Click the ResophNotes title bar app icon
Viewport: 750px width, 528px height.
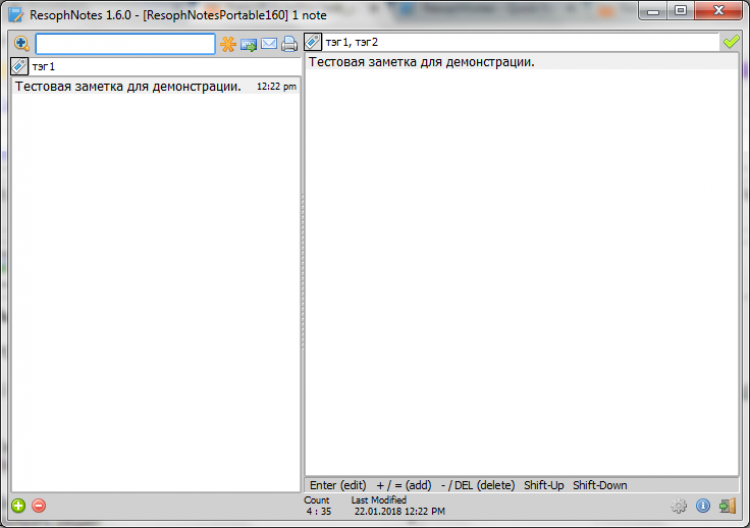(x=16, y=15)
